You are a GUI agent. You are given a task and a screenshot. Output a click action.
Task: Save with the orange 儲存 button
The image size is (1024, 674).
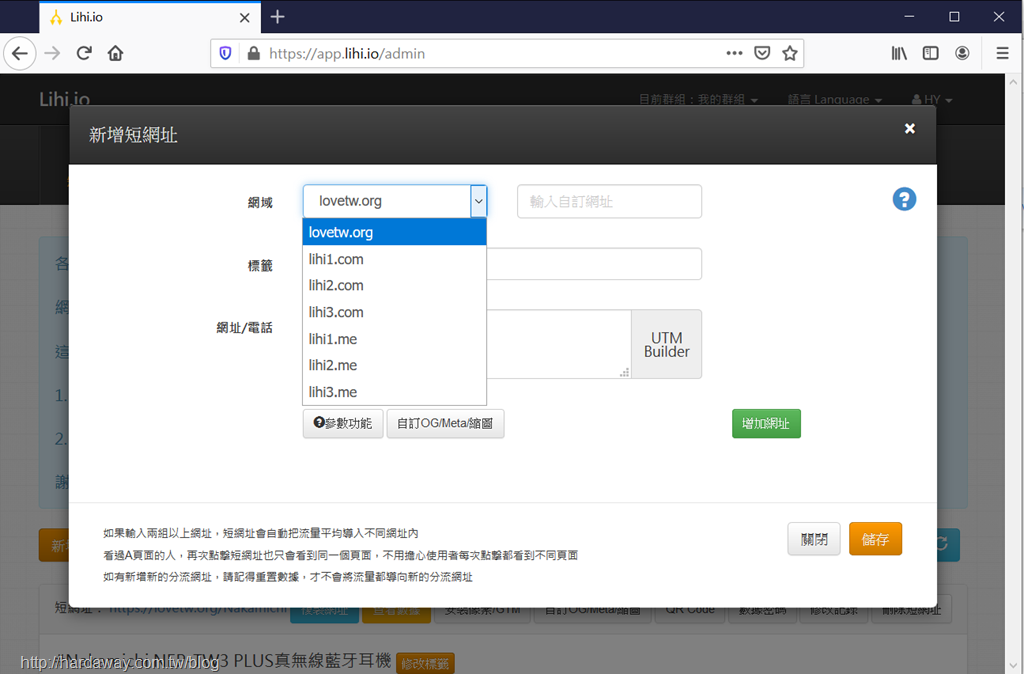pyautogui.click(x=875, y=539)
